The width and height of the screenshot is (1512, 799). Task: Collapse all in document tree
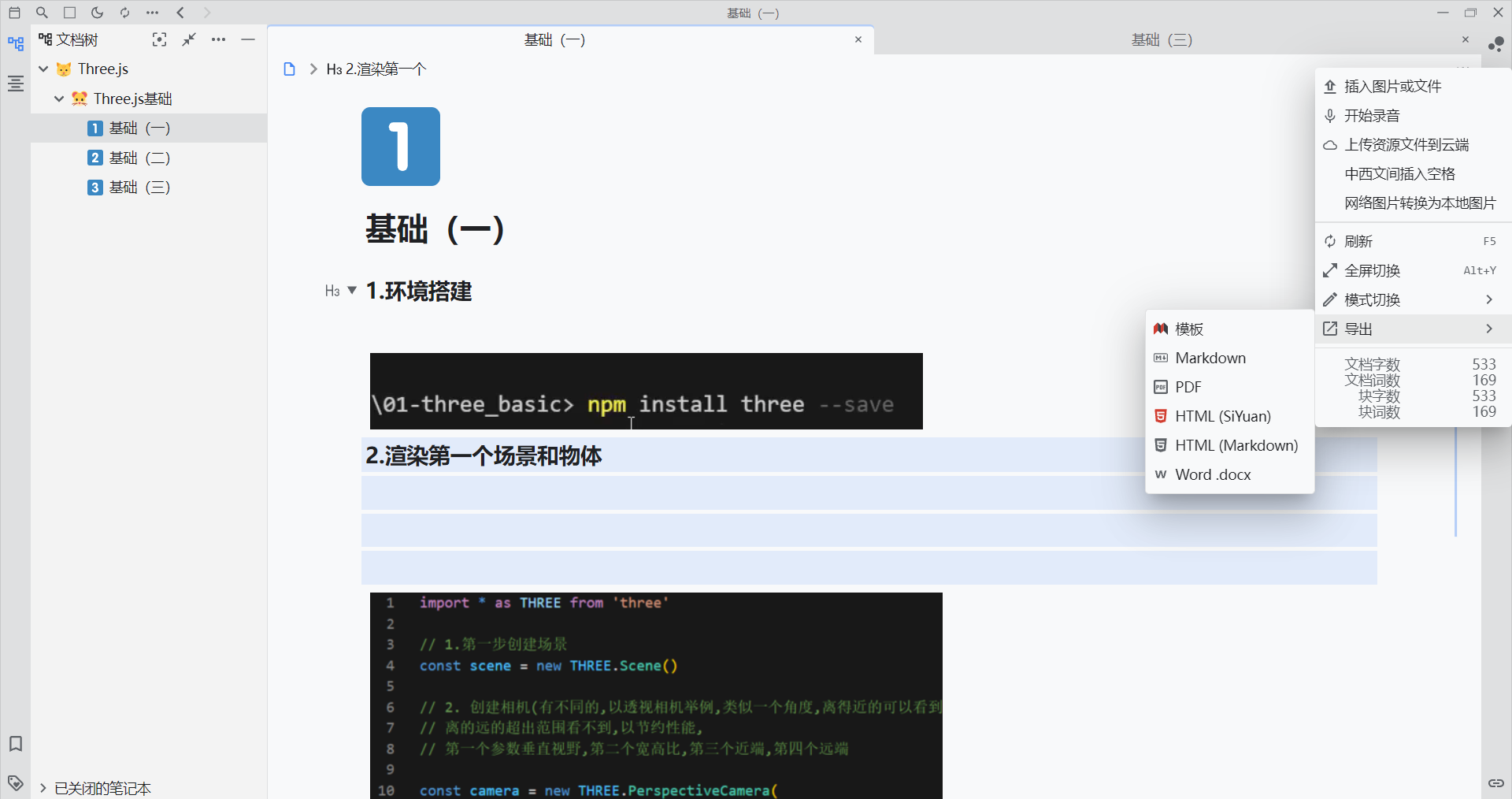189,39
